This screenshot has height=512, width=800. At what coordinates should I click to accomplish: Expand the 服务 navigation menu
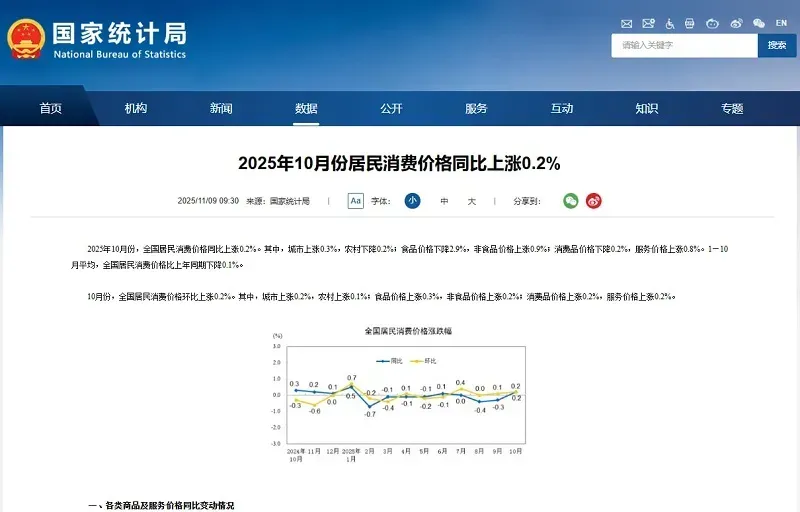pyautogui.click(x=476, y=109)
